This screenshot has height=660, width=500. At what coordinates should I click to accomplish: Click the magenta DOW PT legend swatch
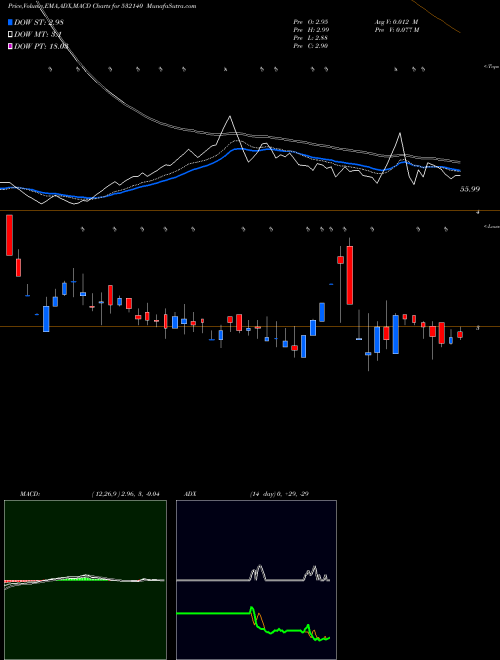click(x=10, y=46)
